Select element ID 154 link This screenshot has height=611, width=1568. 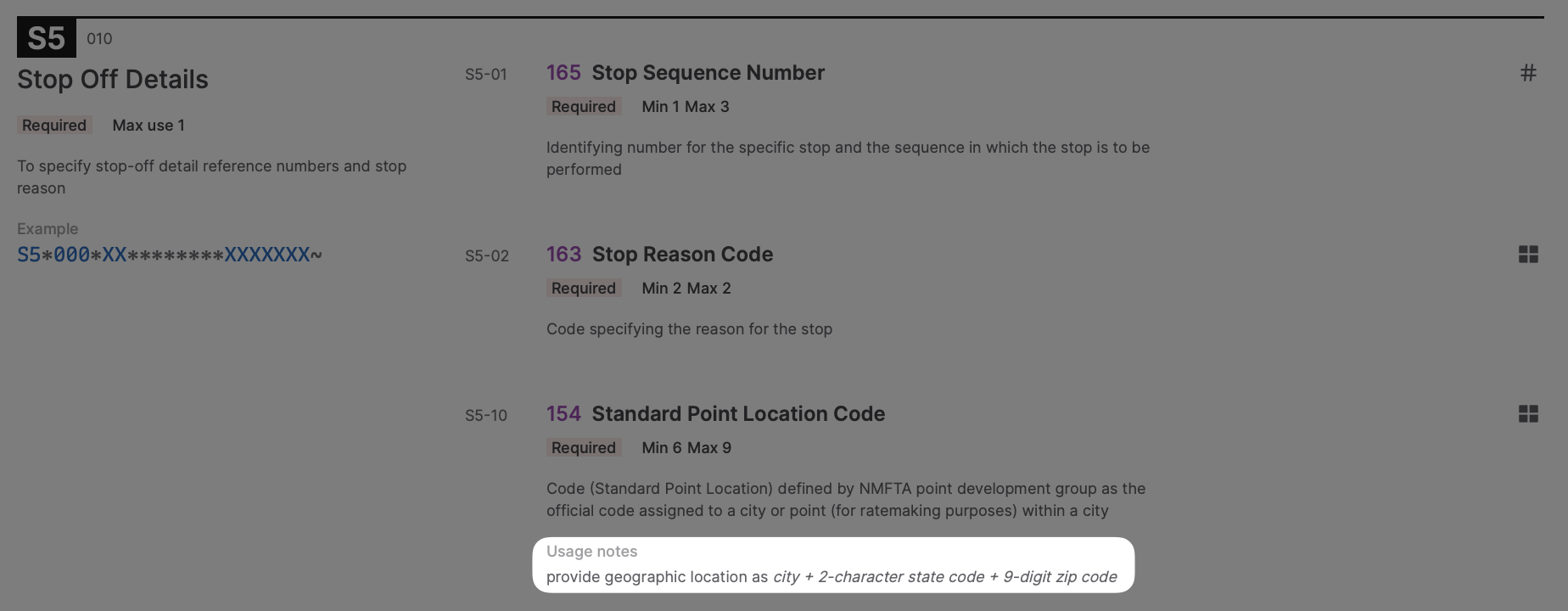tap(563, 414)
